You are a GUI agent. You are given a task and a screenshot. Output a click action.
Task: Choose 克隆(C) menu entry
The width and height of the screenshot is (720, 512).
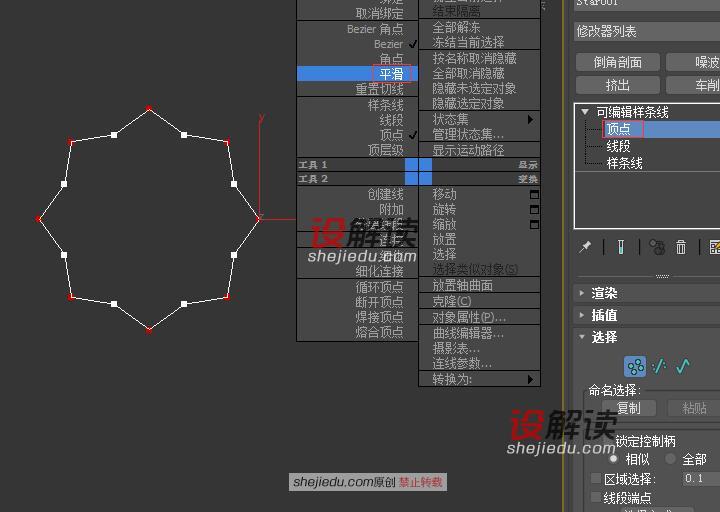[452, 301]
